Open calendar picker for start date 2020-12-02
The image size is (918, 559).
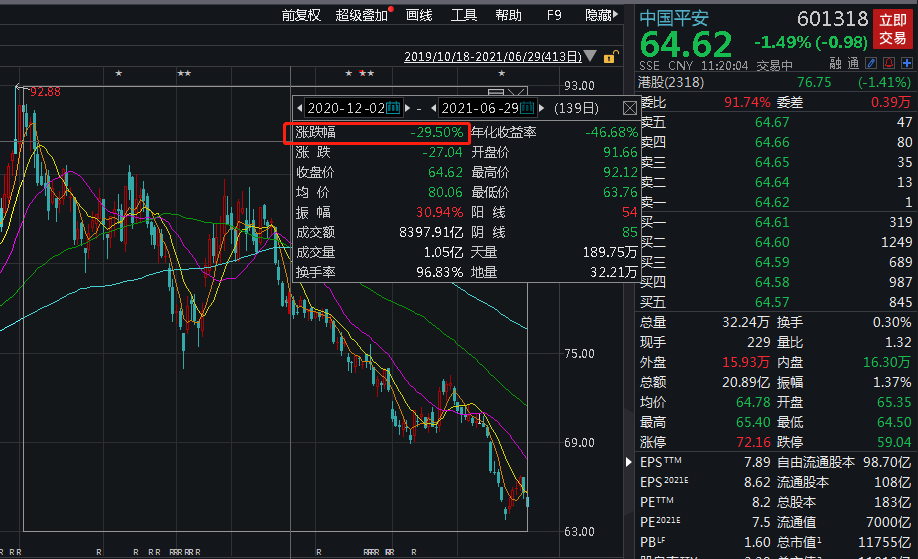pos(393,108)
